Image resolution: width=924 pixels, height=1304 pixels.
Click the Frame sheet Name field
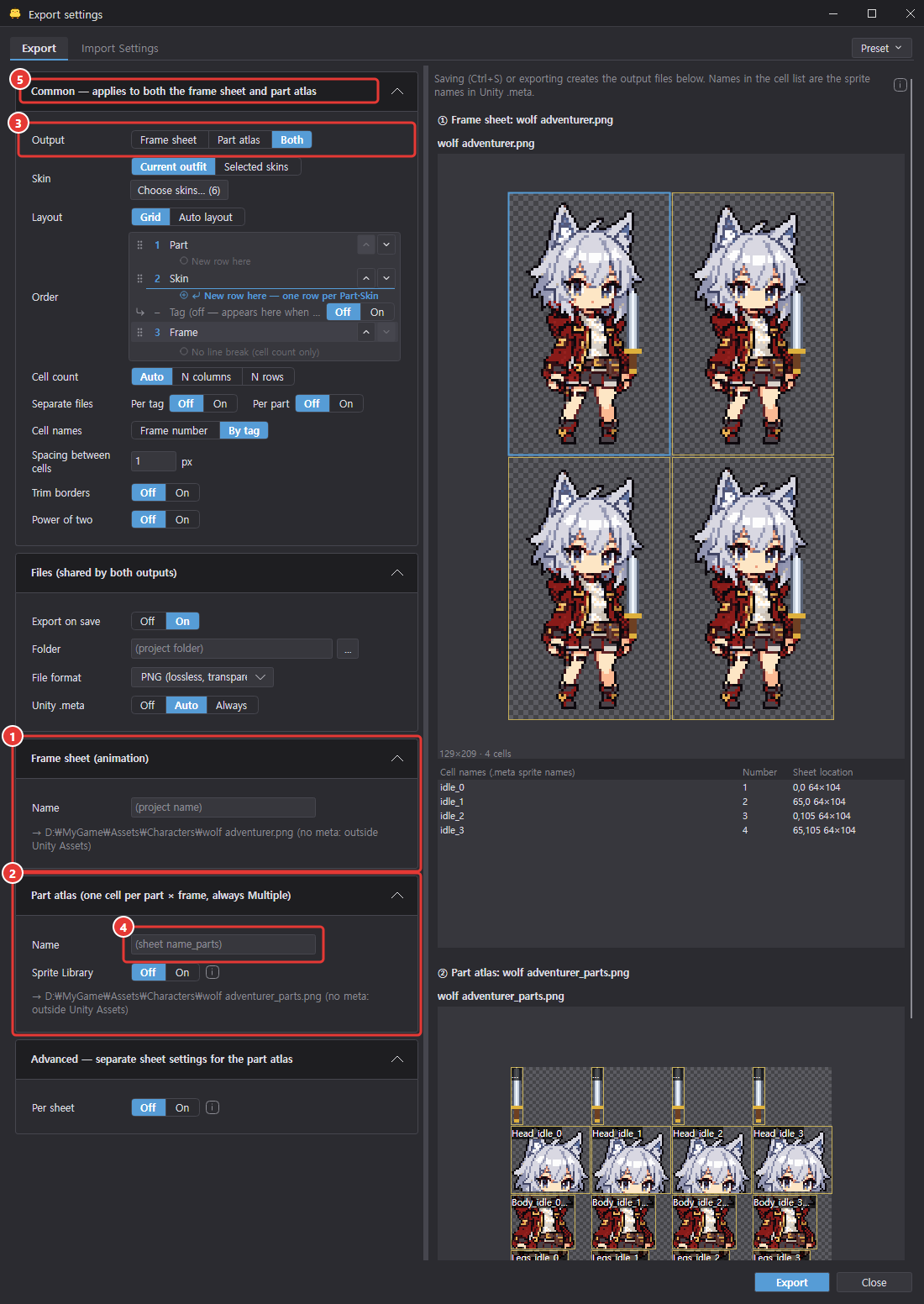pyautogui.click(x=223, y=807)
